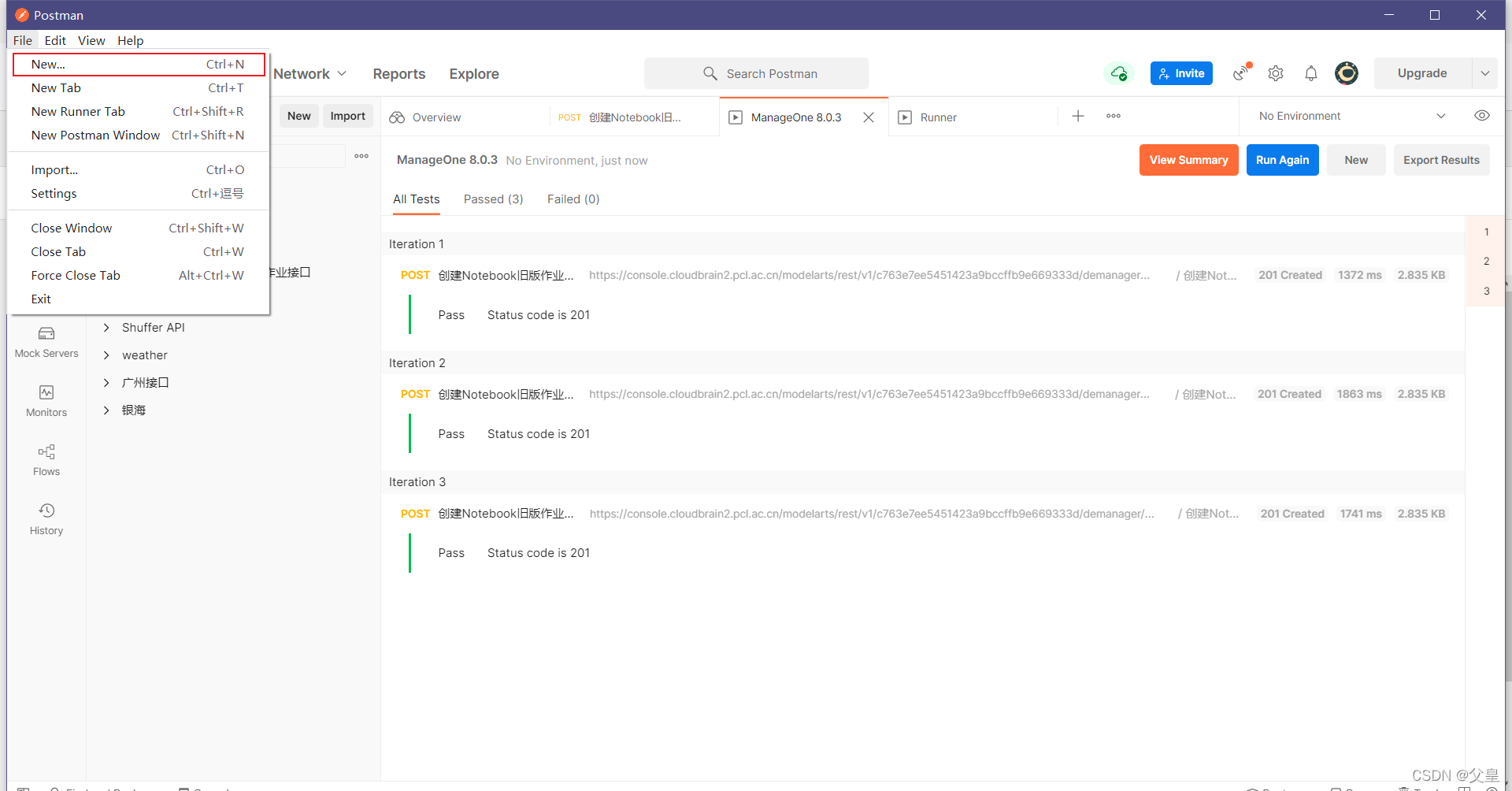Click the Run Again button

click(1282, 160)
